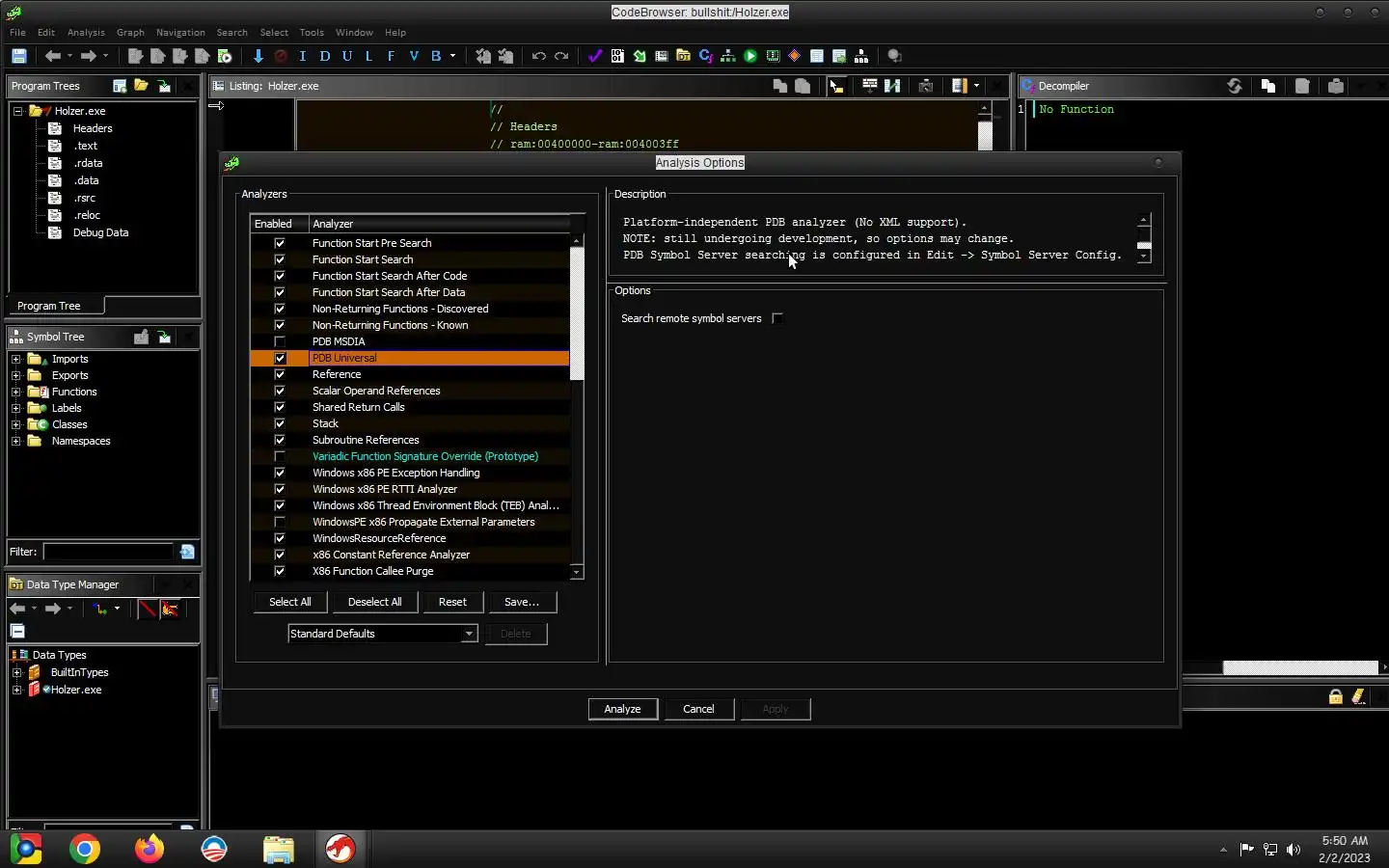Open the Navigation menu
Image resolution: width=1389 pixels, height=868 pixels.
tap(180, 32)
